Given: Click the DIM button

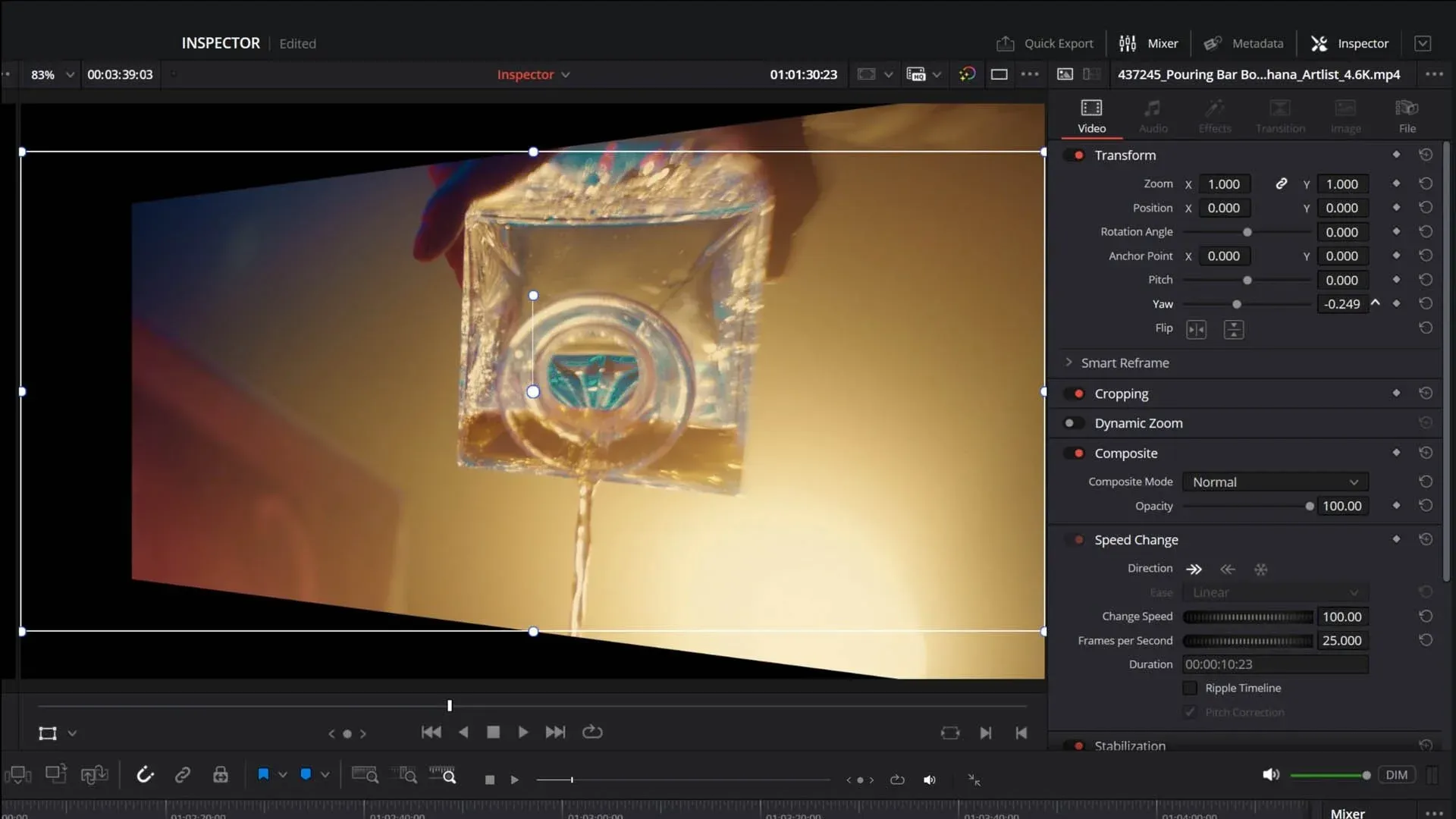Looking at the screenshot, I should point(1396,775).
